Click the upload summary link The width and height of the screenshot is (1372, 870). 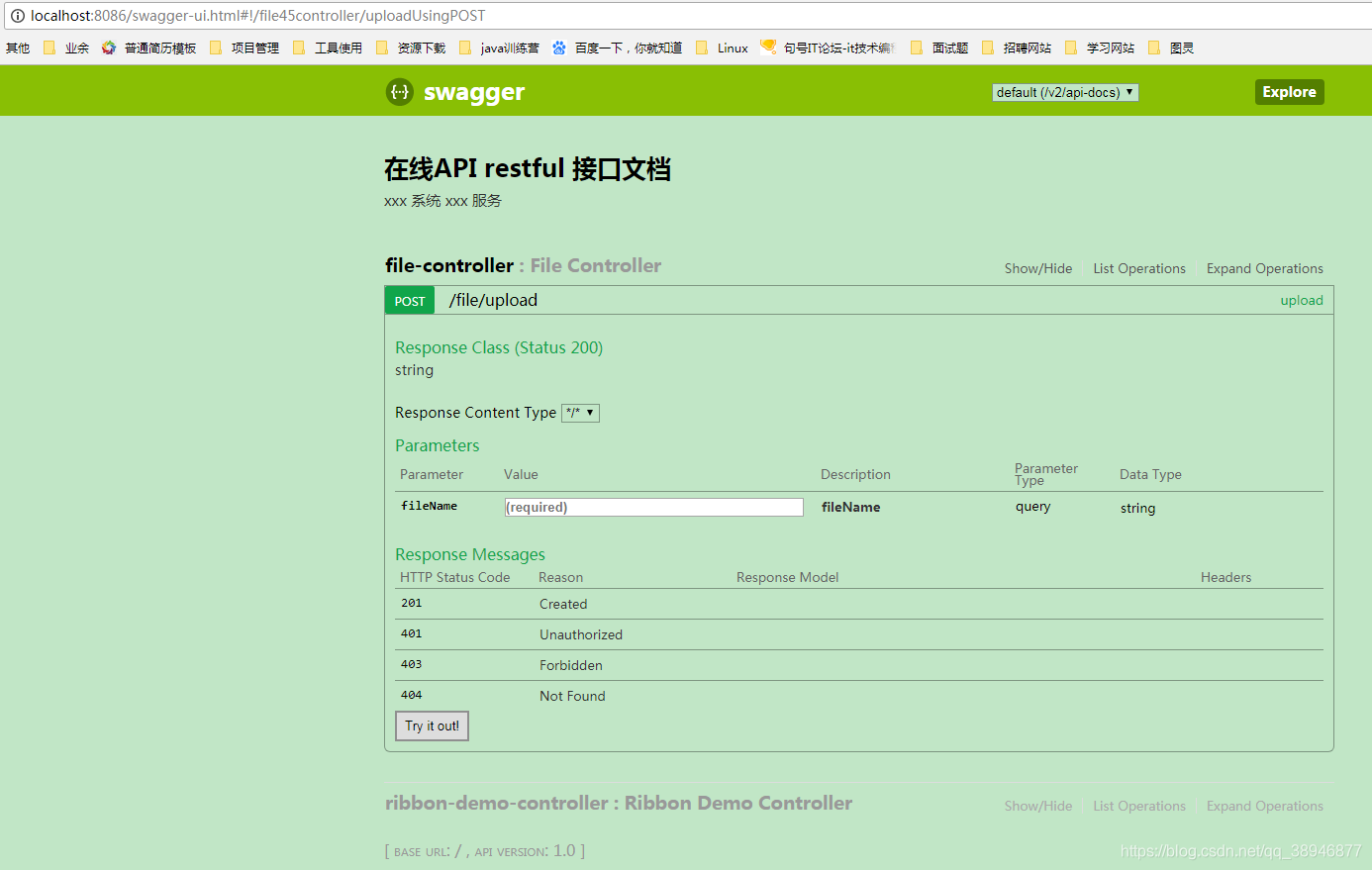pos(1302,301)
